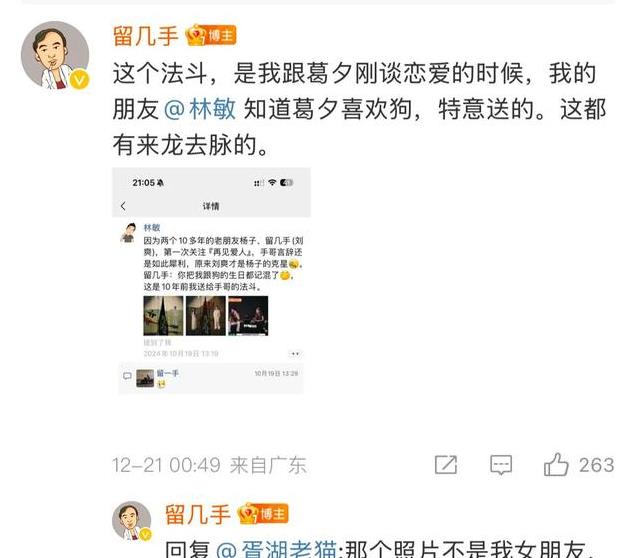636x558 pixels.
Task: Click yellow verified V badge on avatar
Action: point(80,79)
